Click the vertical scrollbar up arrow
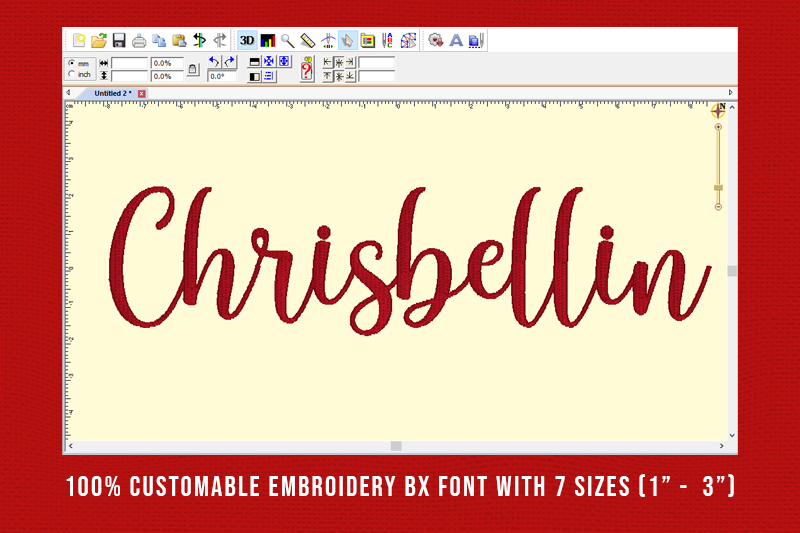Viewport: 800px width, 533px height. pyautogui.click(x=732, y=108)
